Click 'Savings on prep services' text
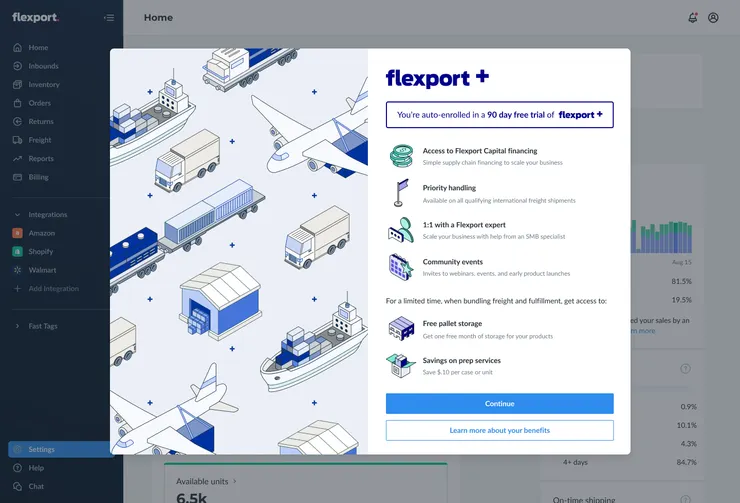This screenshot has height=503, width=740. pos(462,360)
